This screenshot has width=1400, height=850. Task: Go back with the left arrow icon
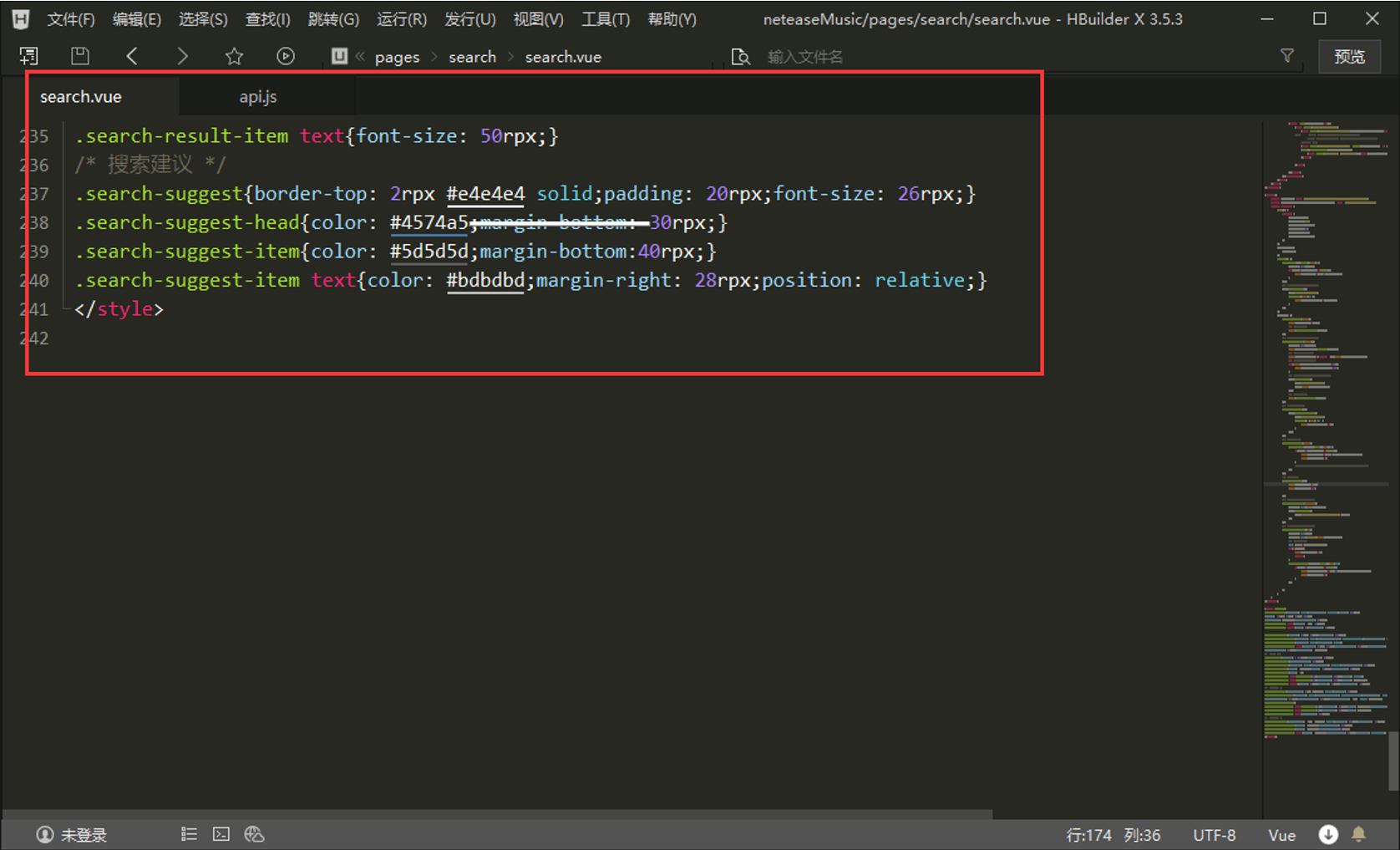point(132,56)
